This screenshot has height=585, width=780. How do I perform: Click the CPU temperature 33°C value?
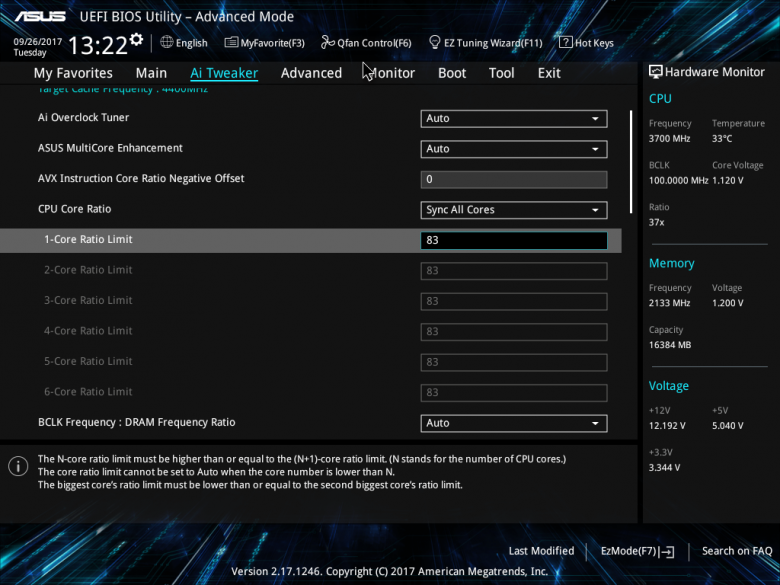point(722,139)
